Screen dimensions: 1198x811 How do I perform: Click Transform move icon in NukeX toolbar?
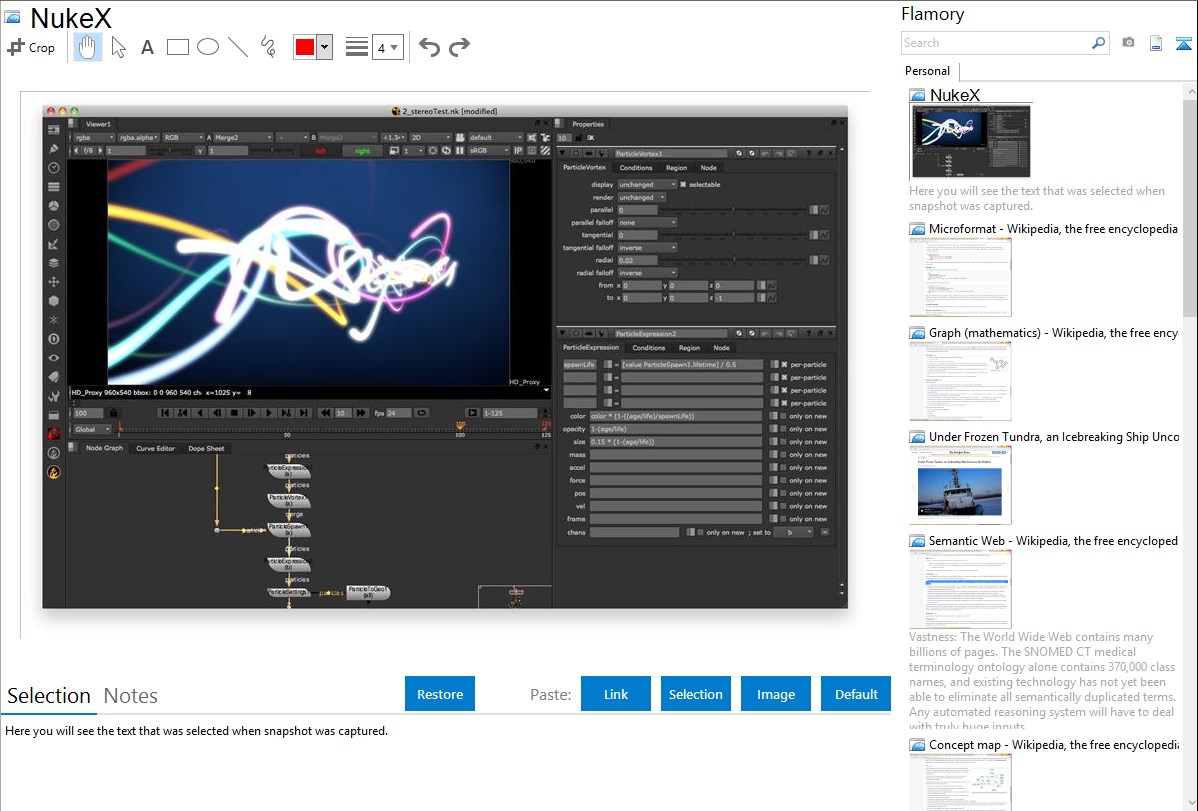53,282
